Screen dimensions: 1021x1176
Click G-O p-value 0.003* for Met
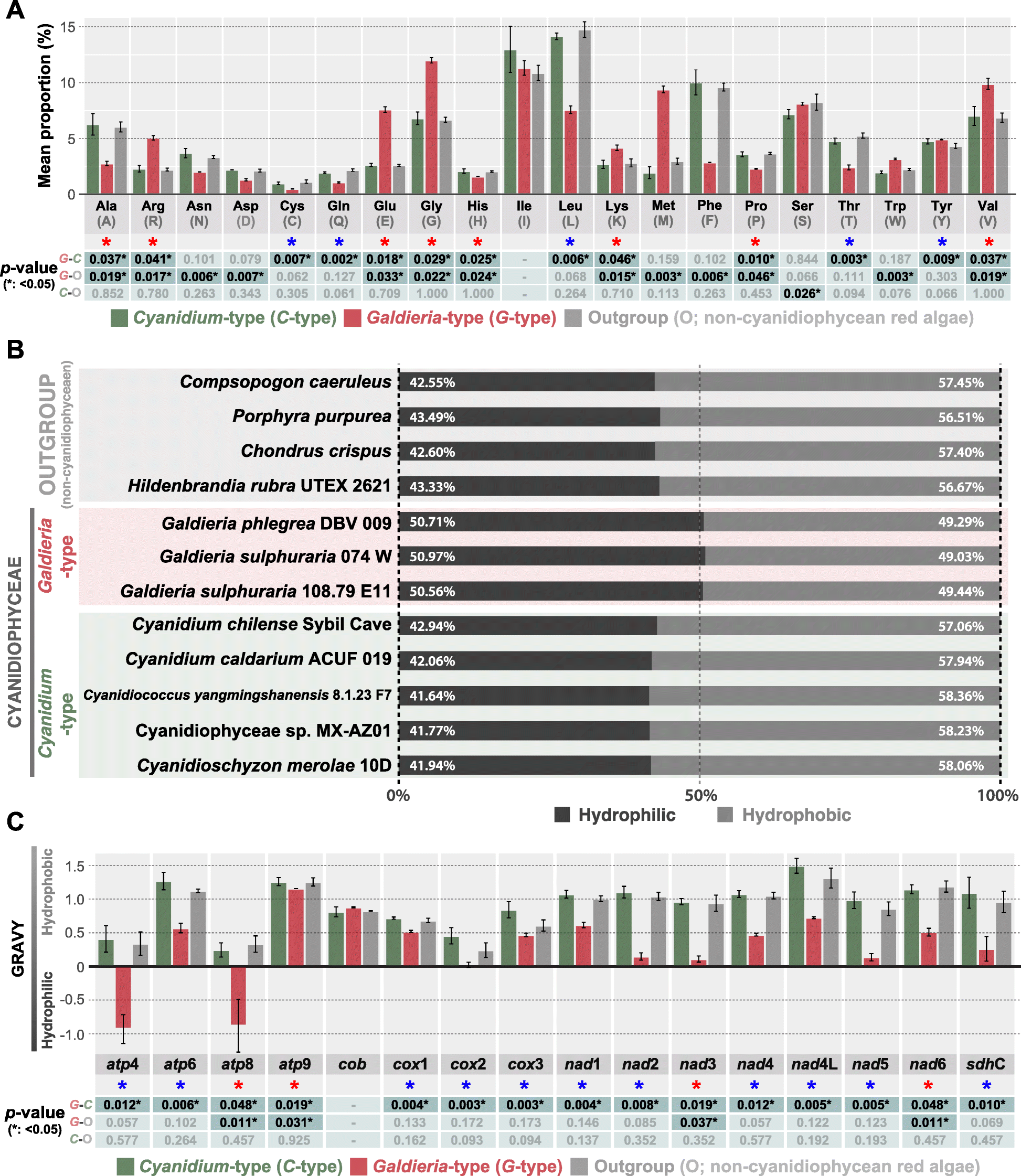click(663, 276)
